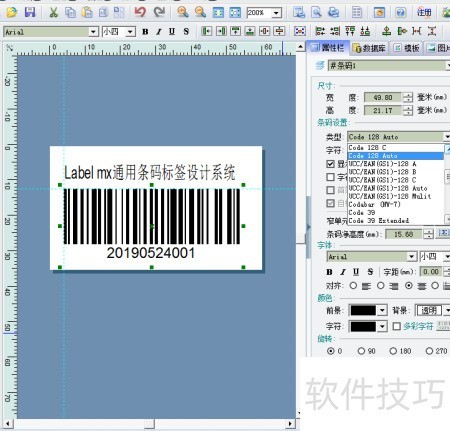Click barcode number 20190524001 on canvas
Screen dimensions: 450x431
151,253
